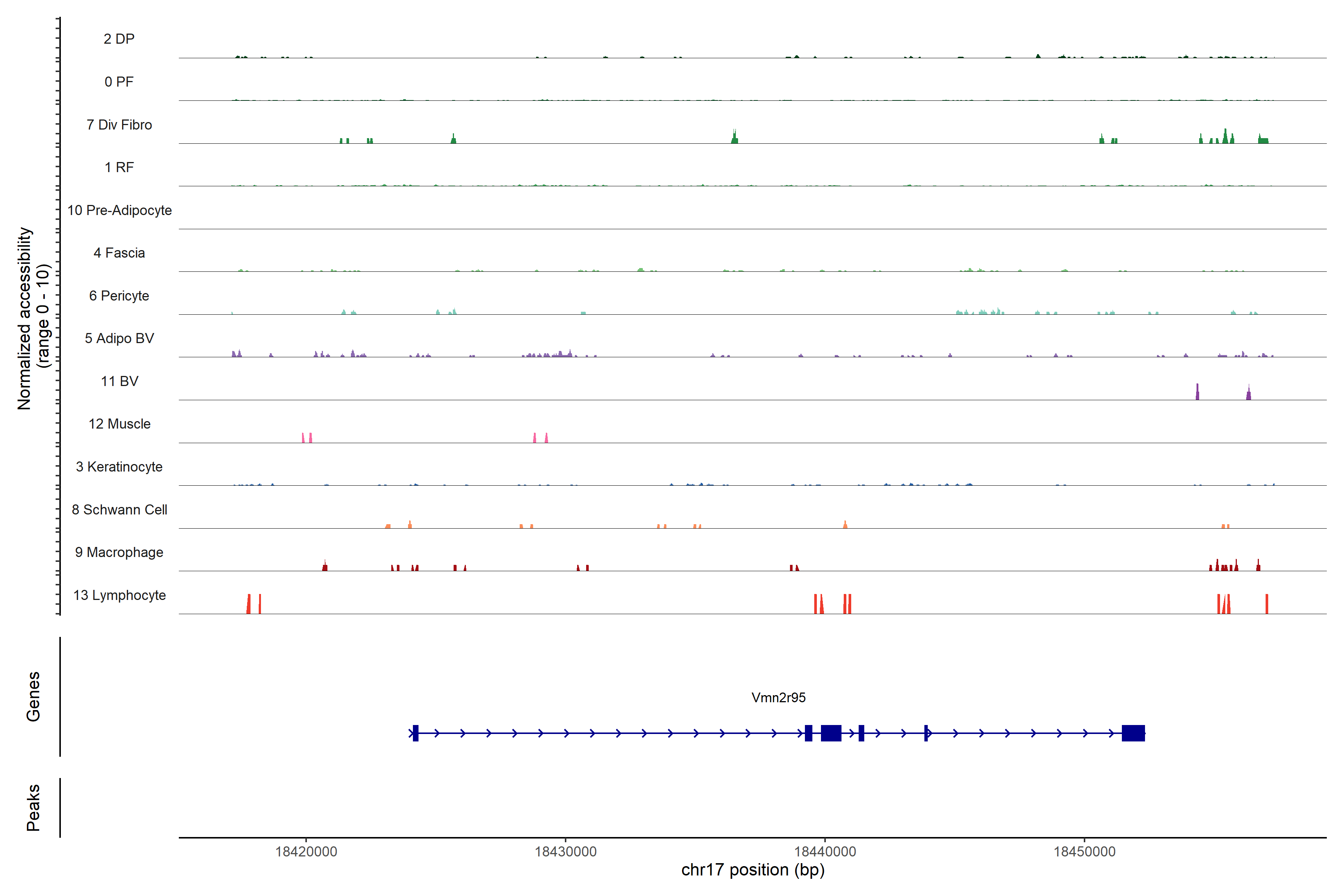This screenshot has width=1344, height=896.
Task: Click the 2 DP track label
Action: pyautogui.click(x=119, y=39)
